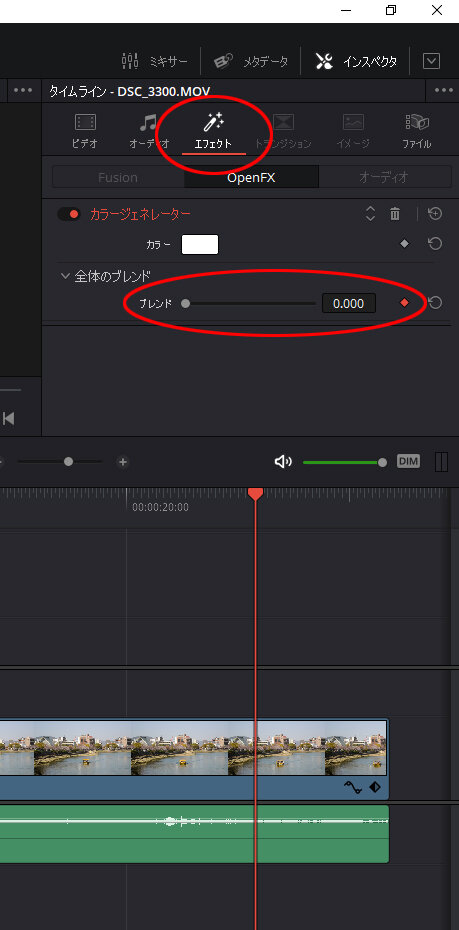Open the ミキサー mixer panel
This screenshot has height=930, width=459.
(154, 60)
